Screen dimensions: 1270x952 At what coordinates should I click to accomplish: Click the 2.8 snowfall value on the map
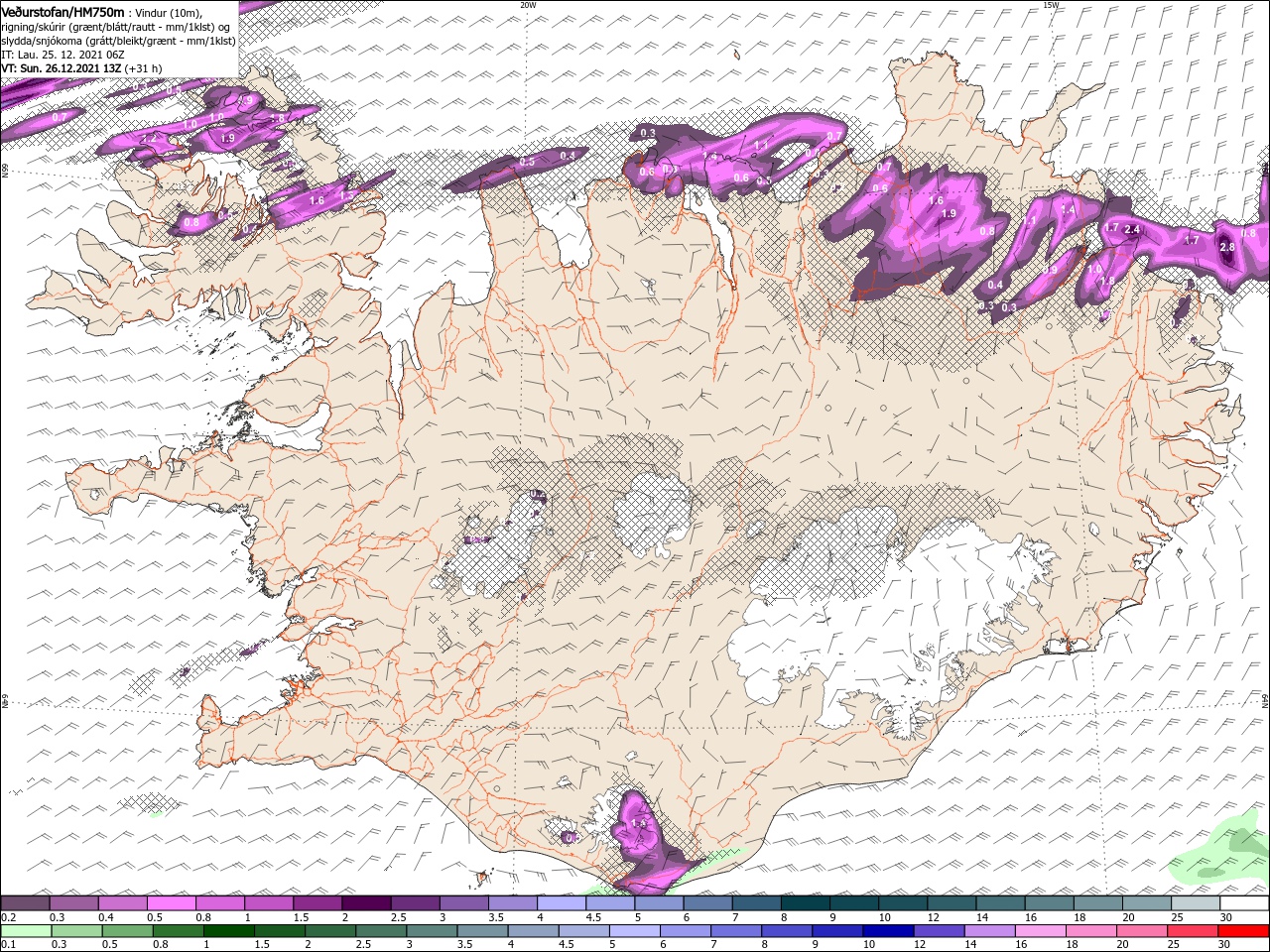click(1226, 247)
